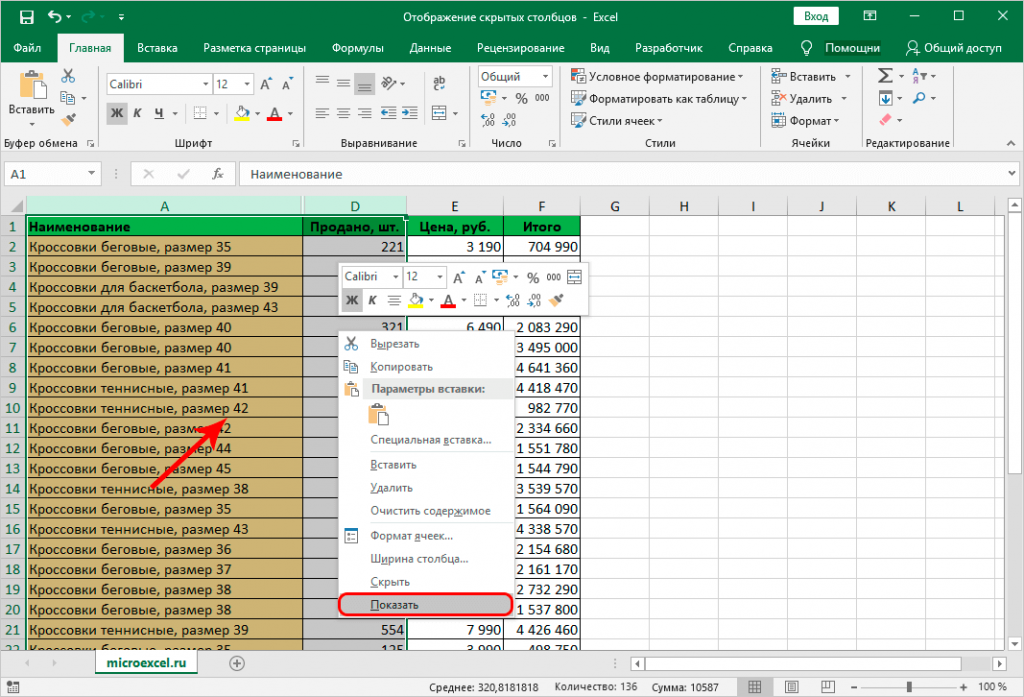Click the Undo arrow icon
The image size is (1024, 697).
click(55, 17)
